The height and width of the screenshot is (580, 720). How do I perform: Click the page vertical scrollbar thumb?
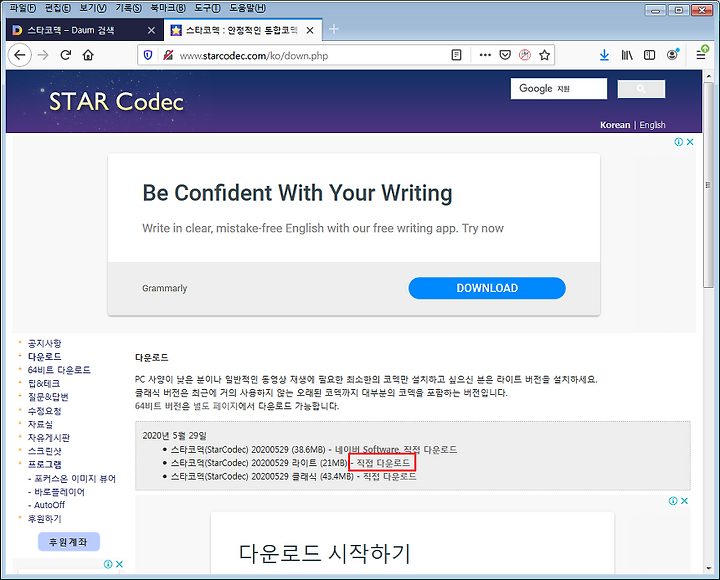pyautogui.click(x=709, y=185)
